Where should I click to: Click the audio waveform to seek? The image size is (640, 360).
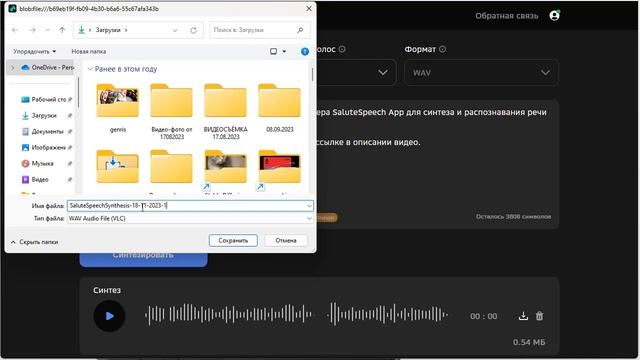(297, 315)
